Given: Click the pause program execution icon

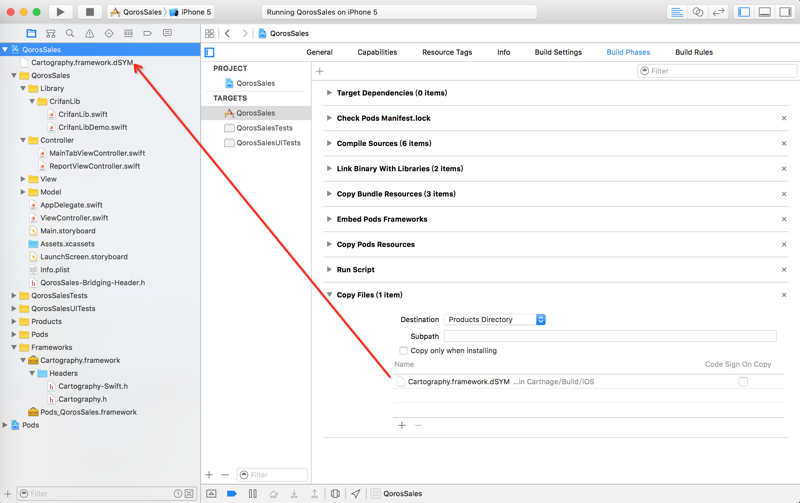Looking at the screenshot, I should [253, 493].
